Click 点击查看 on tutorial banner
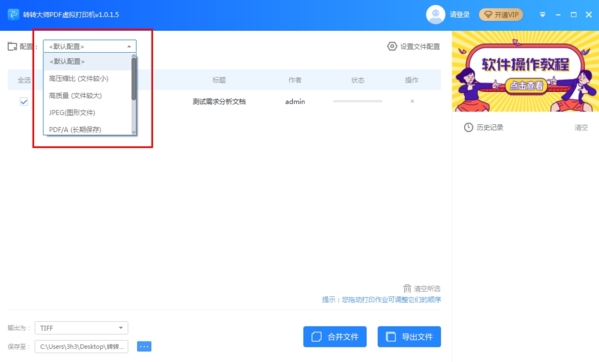Viewport: 599px width, 362px height. (526, 86)
